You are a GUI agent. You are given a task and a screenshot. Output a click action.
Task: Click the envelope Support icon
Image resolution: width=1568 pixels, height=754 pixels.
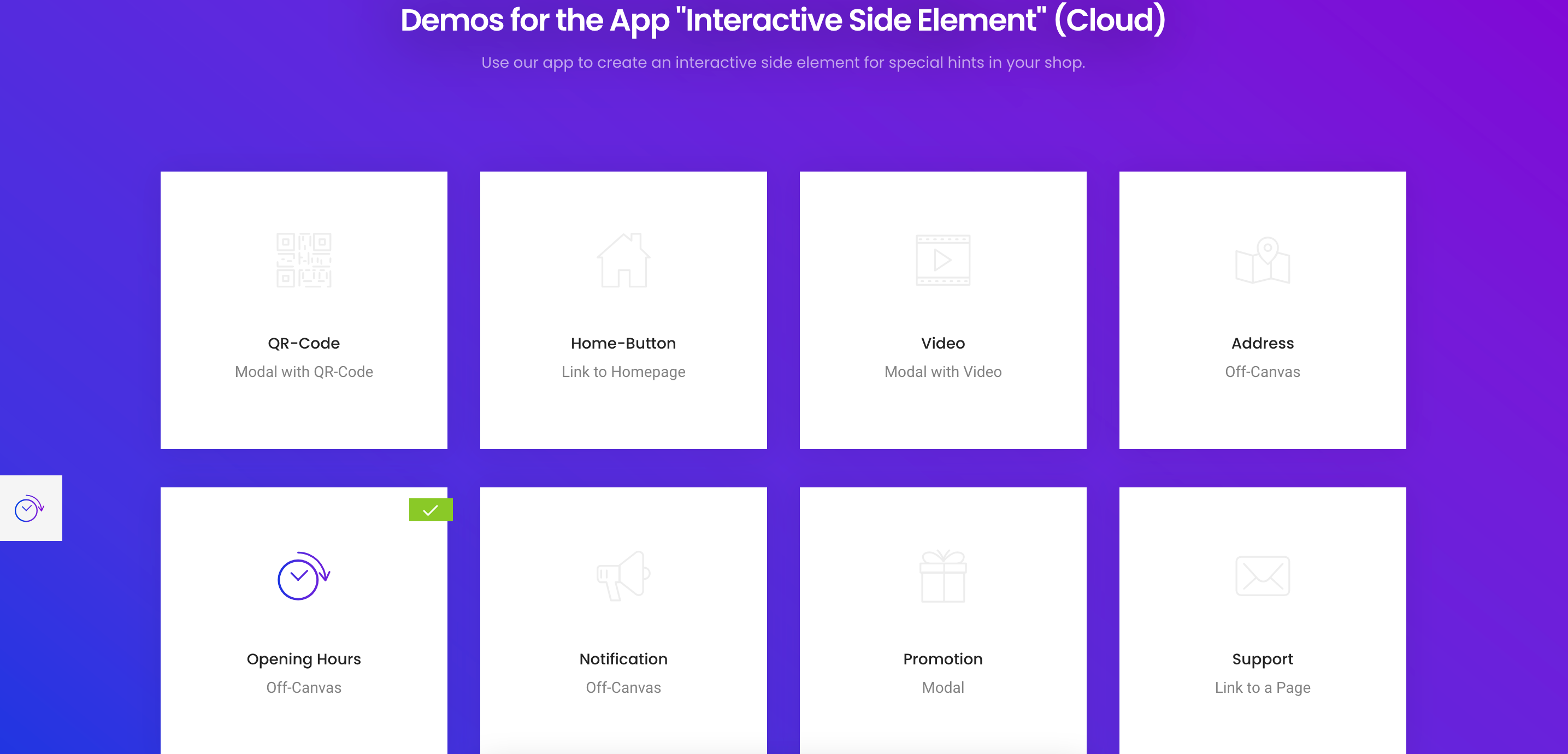click(x=1263, y=576)
